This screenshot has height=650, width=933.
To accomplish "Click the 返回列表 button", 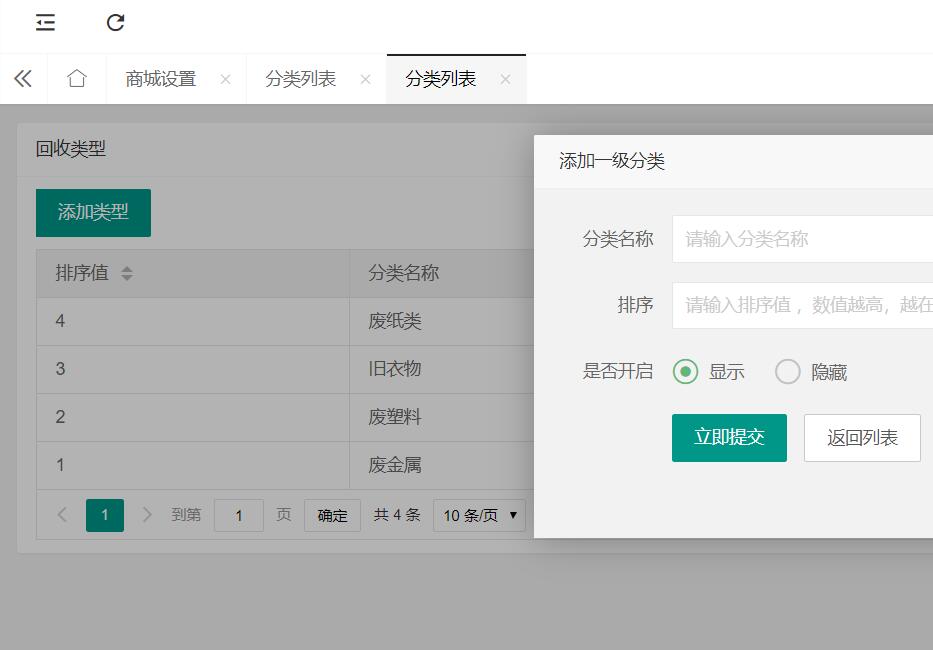I will coord(862,438).
